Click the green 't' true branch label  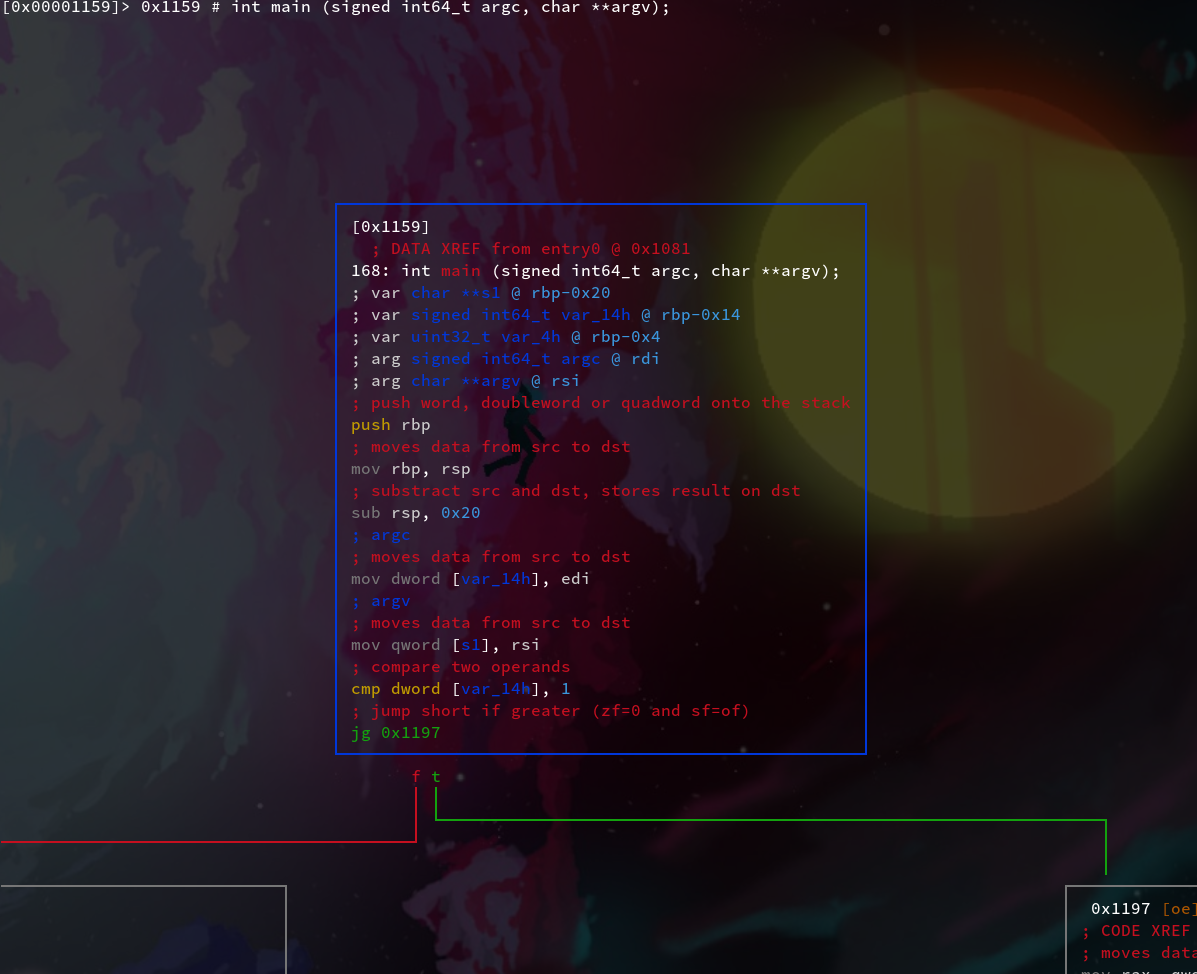pos(436,777)
